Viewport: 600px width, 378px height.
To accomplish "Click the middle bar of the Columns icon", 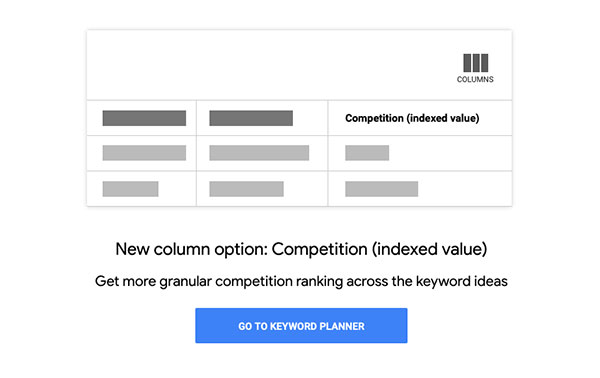I will click(x=476, y=63).
